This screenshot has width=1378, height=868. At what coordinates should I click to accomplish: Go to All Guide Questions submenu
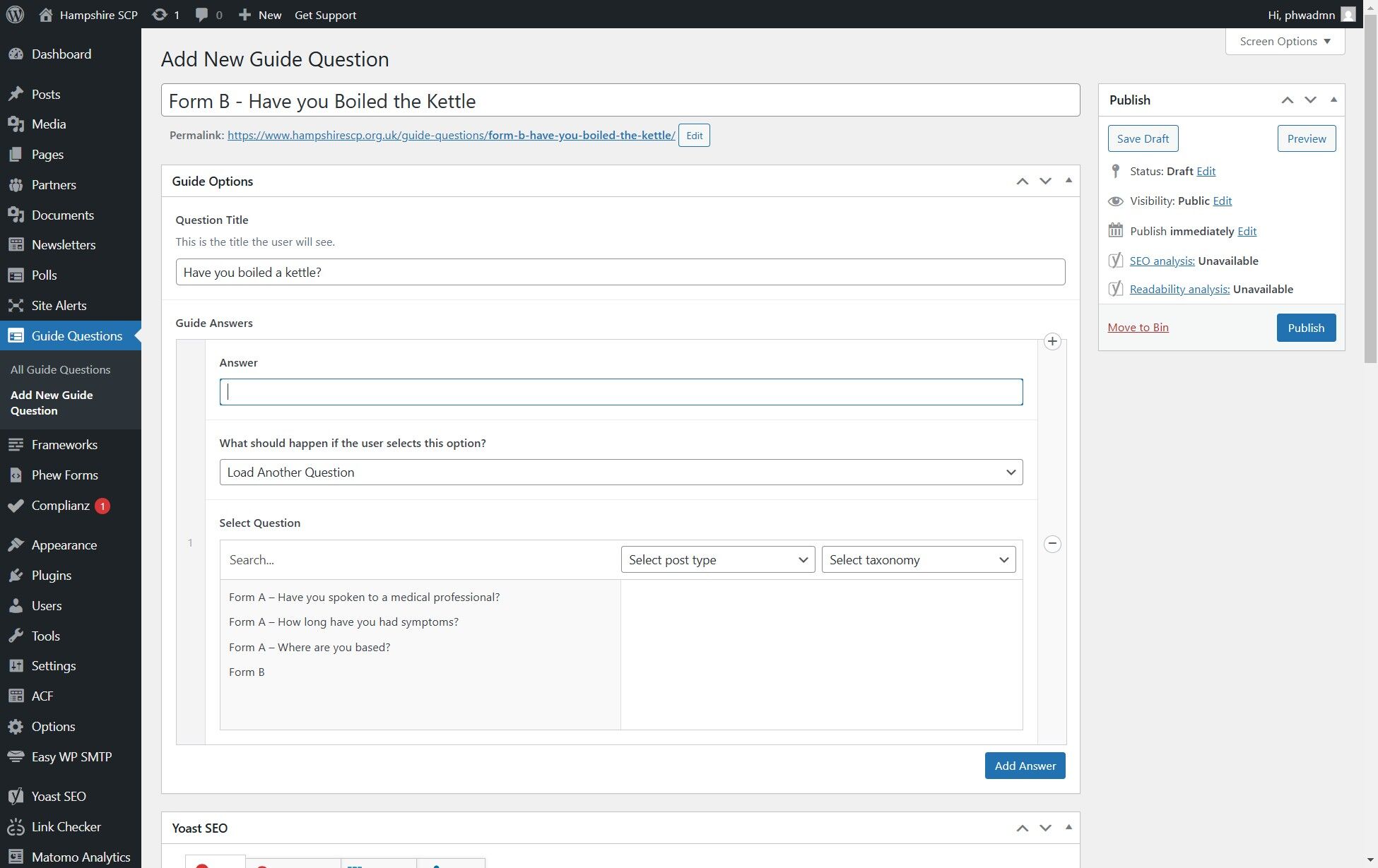click(x=60, y=369)
